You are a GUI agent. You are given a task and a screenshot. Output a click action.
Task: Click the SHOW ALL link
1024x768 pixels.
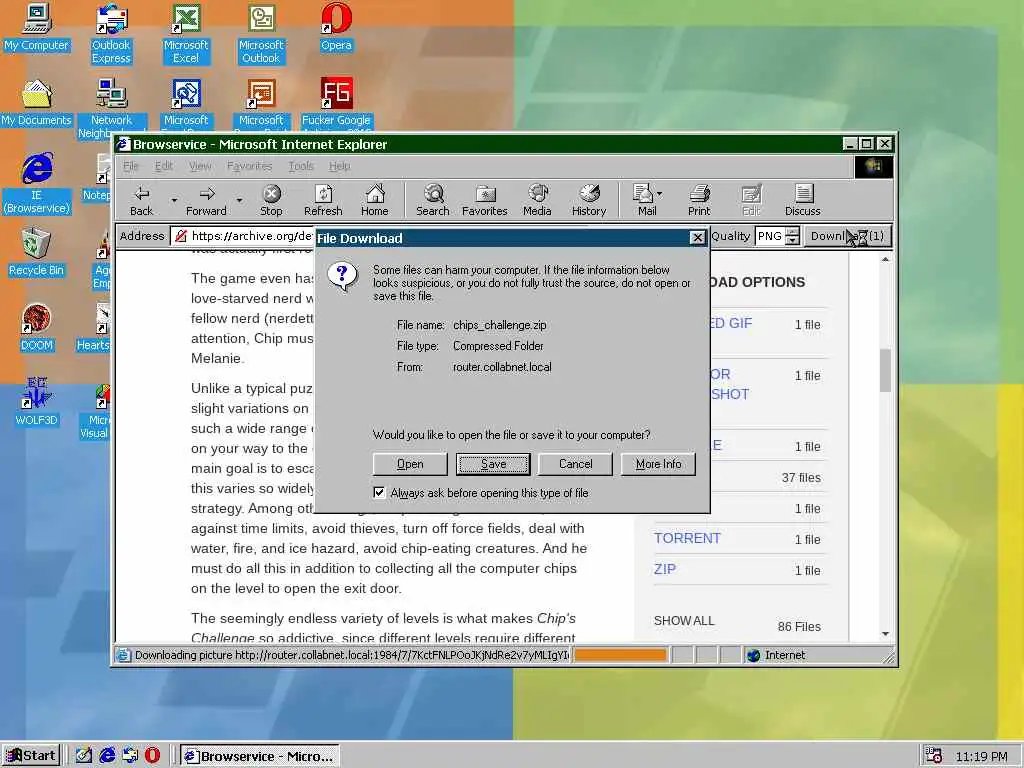(x=684, y=620)
